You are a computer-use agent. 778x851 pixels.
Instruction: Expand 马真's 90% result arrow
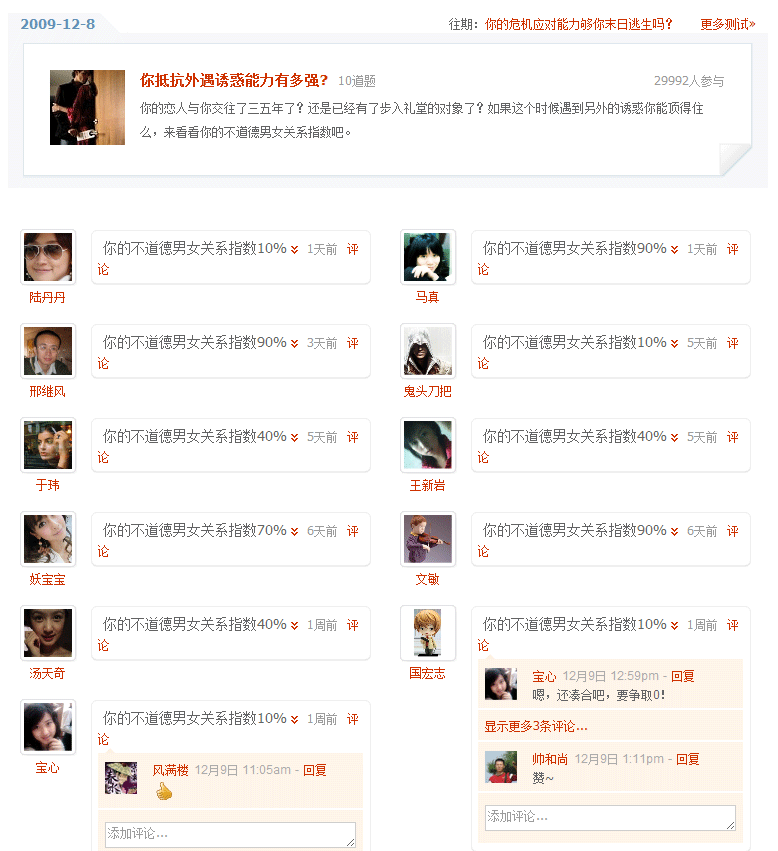674,249
